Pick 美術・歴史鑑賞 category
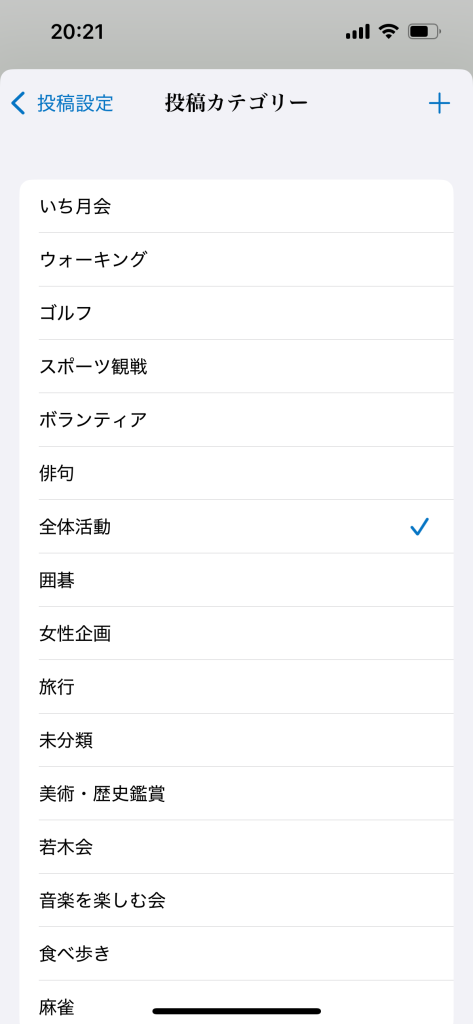This screenshot has height=1024, width=473. [x=236, y=793]
